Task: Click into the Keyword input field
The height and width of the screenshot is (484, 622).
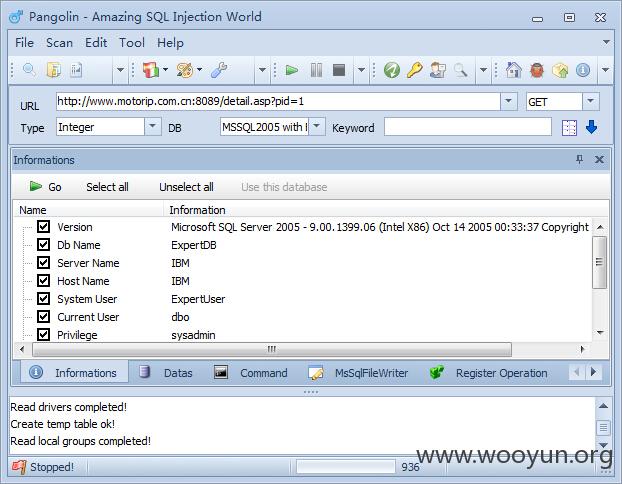Action: click(x=468, y=127)
